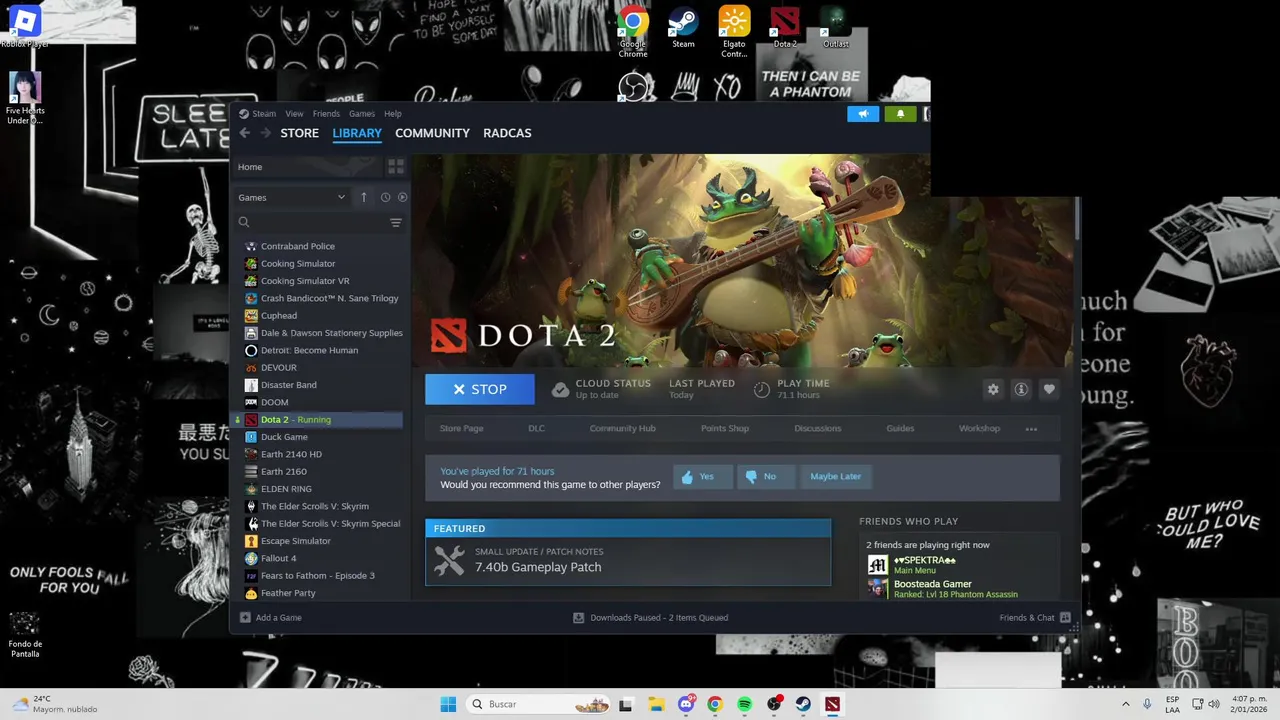Viewport: 1280px width, 720px height.
Task: Recommend the game with the Yes thumbs-up
Action: 702,476
